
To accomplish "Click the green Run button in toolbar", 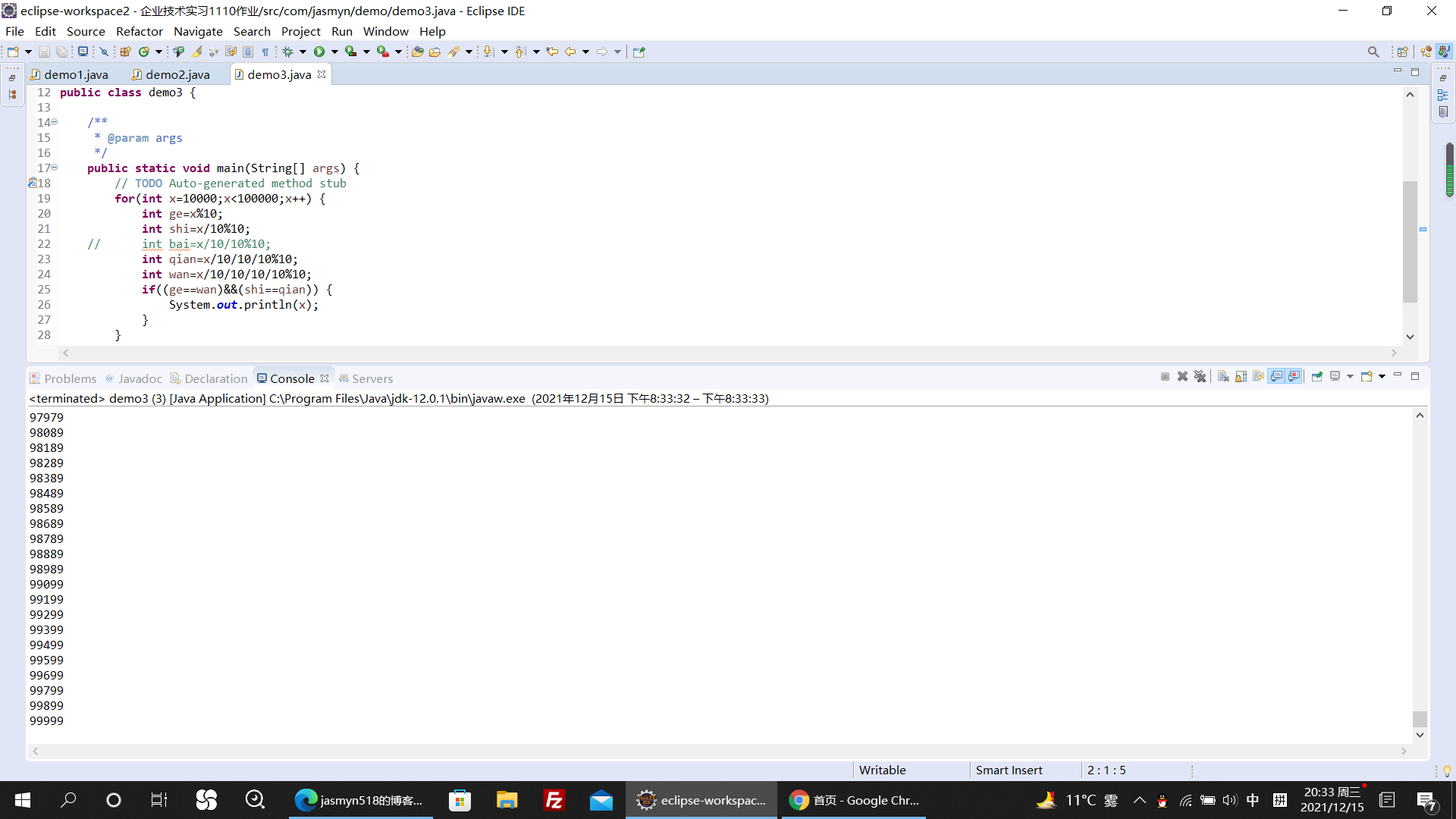I will 319,52.
